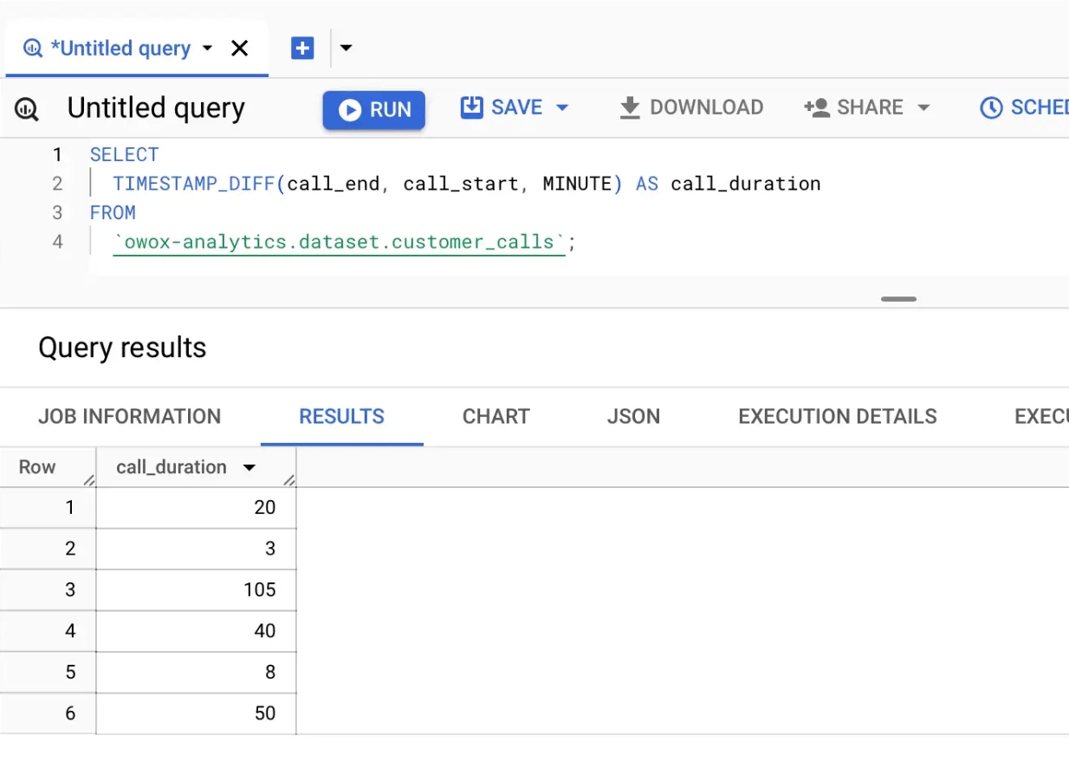Screen dimensions: 1069x768
Task: Close the Untitled query tab
Action: coord(239,48)
